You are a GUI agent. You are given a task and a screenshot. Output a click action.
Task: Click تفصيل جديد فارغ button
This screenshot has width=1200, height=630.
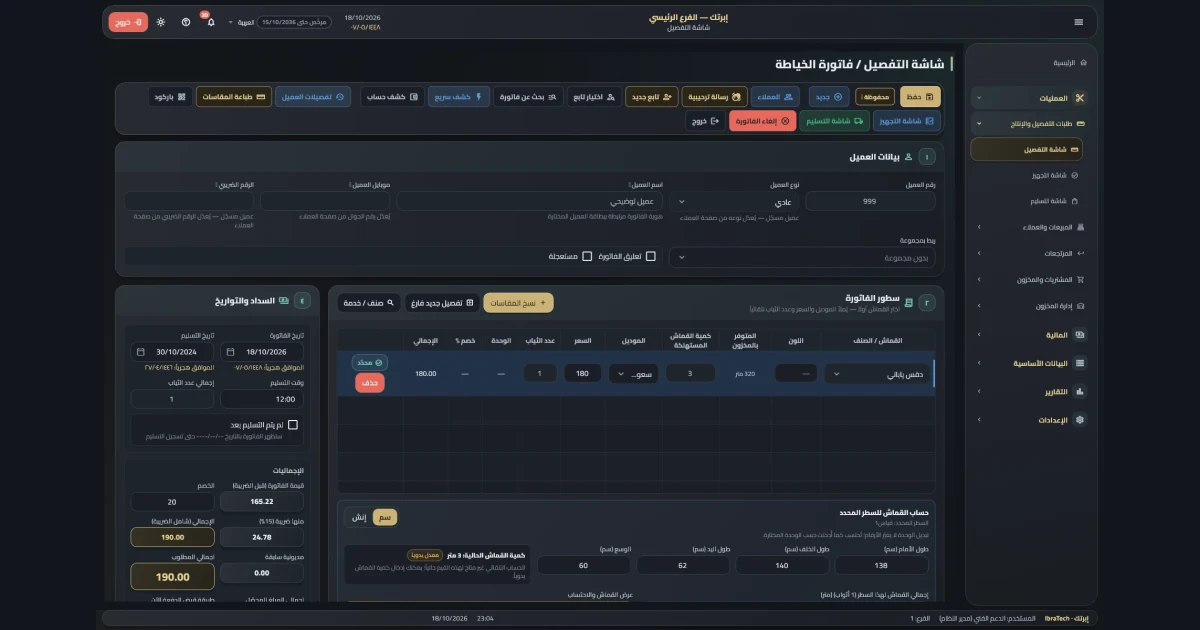point(441,302)
